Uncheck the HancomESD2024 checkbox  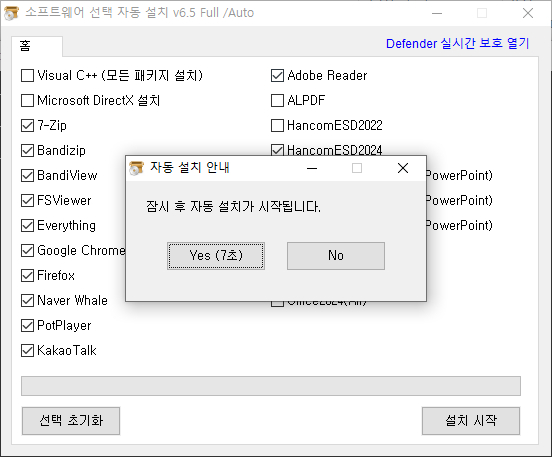(x=277, y=150)
